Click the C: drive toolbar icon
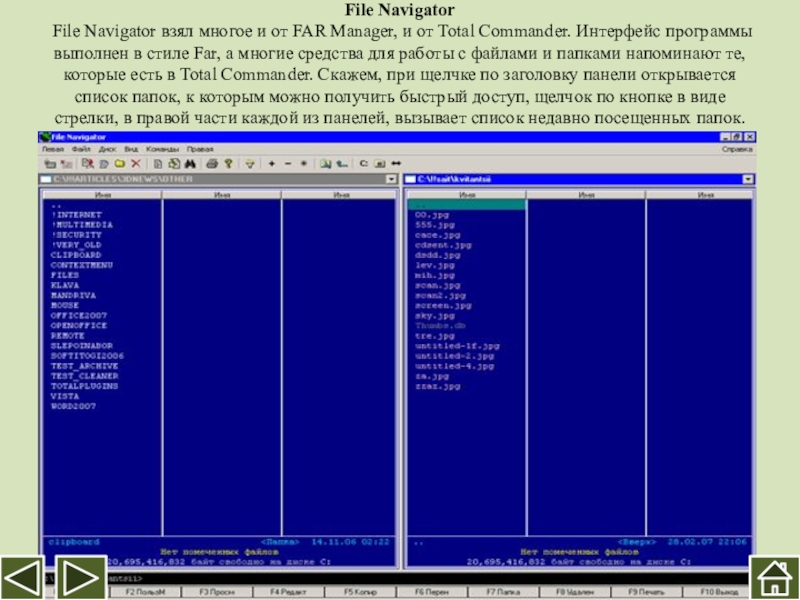Image resolution: width=800 pixels, height=600 pixels. [x=364, y=164]
